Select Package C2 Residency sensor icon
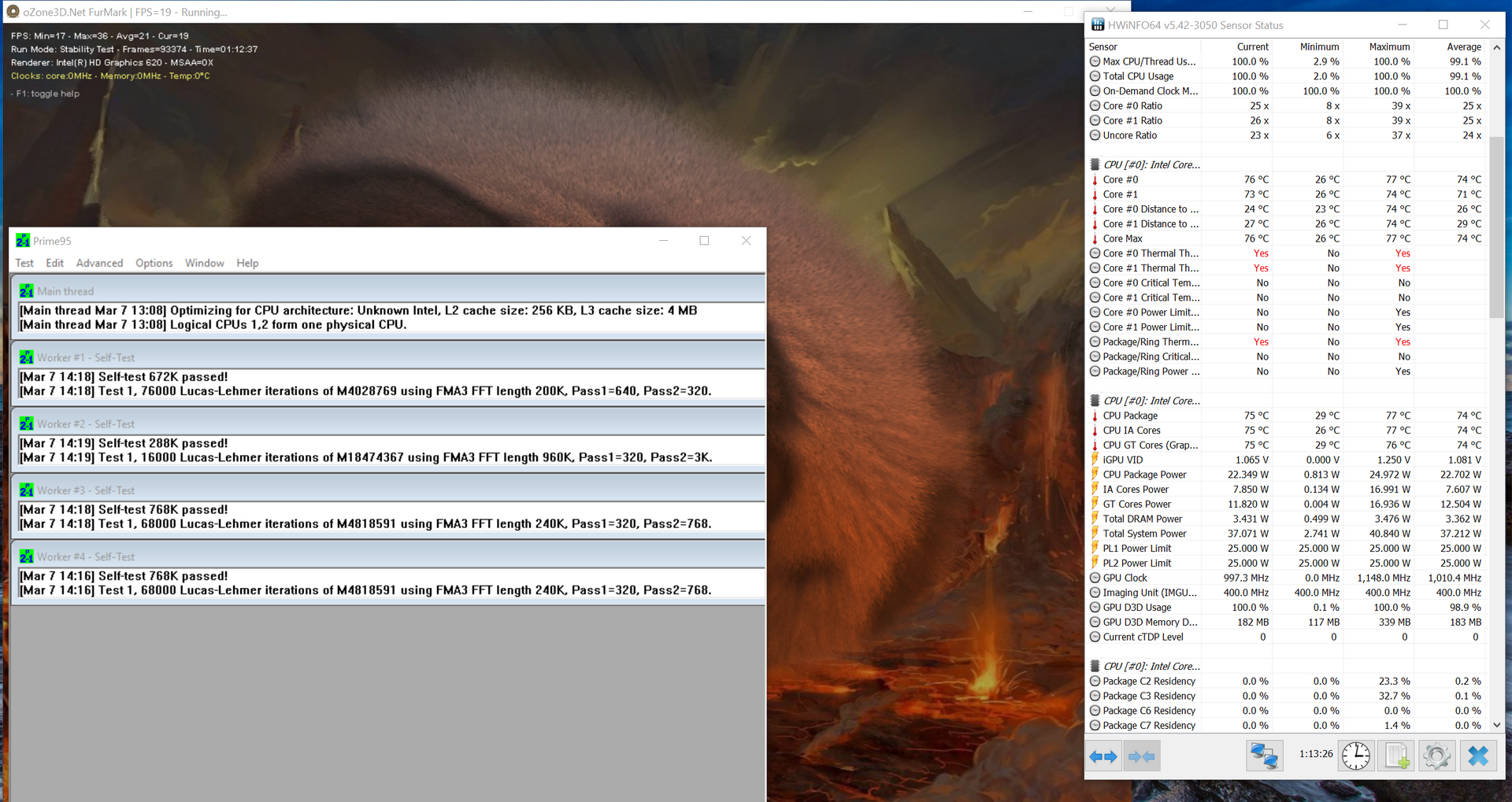 click(x=1095, y=682)
